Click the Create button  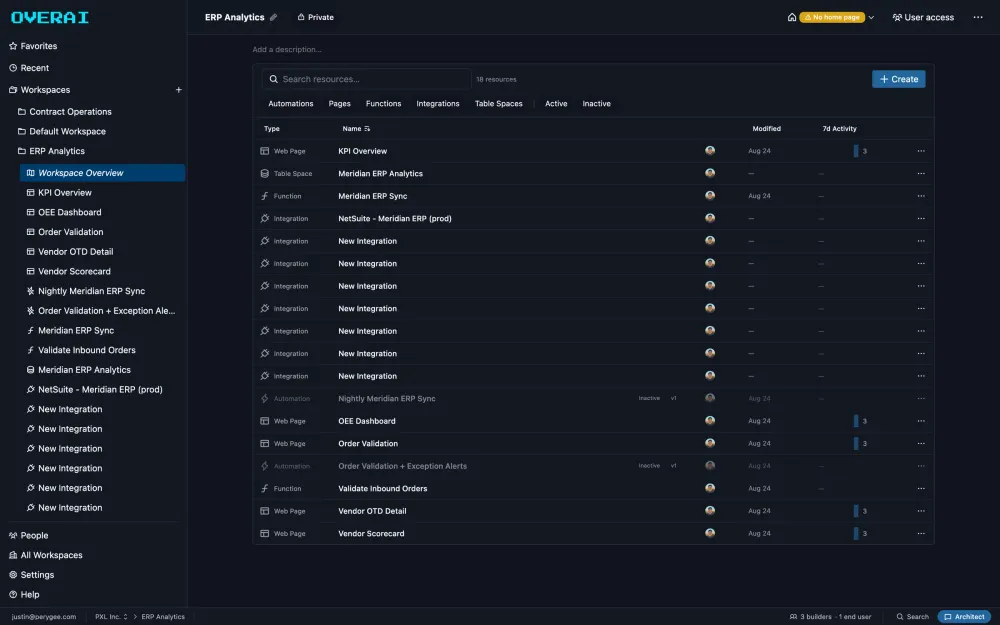coord(899,79)
